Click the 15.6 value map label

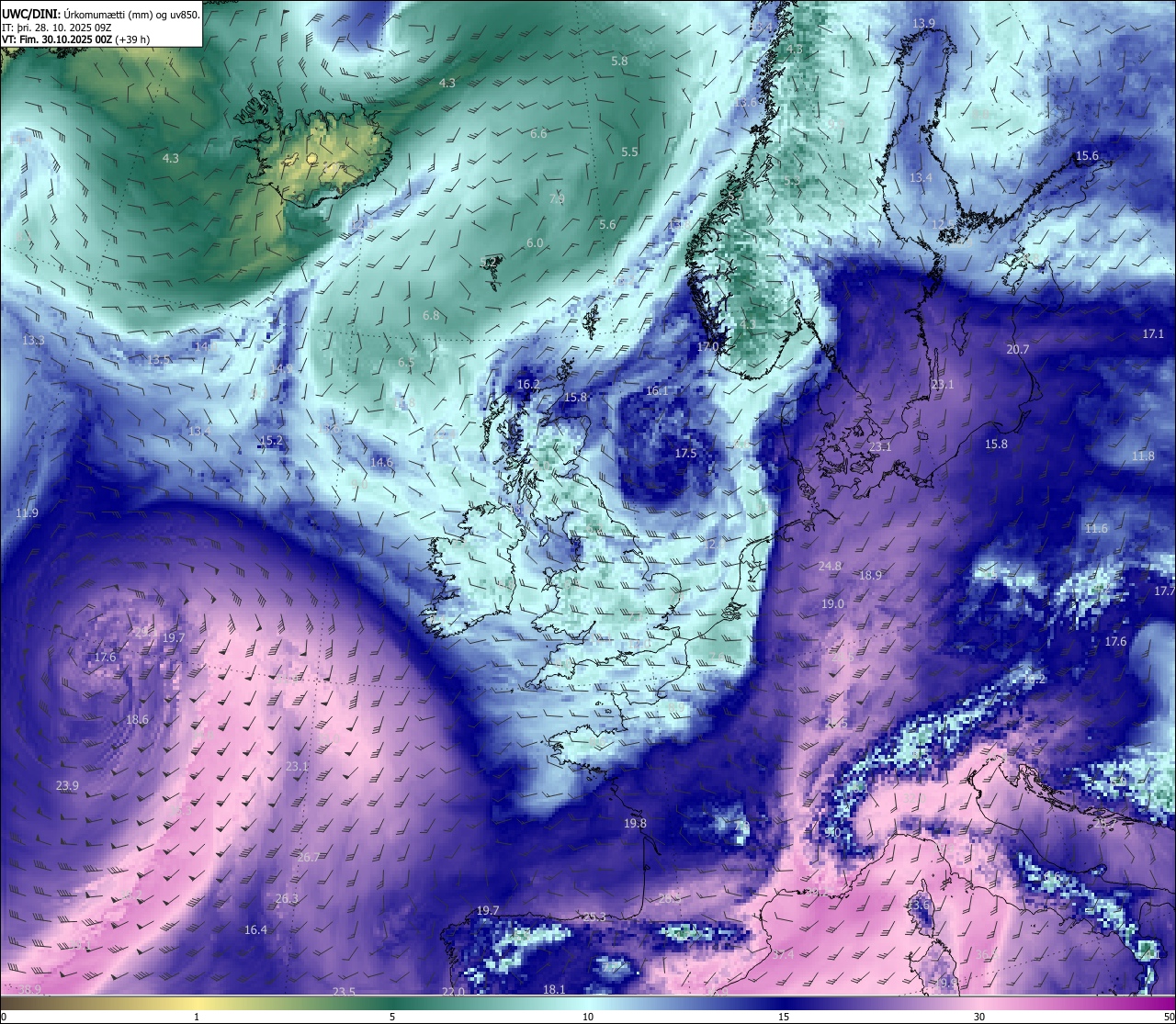tap(1087, 156)
